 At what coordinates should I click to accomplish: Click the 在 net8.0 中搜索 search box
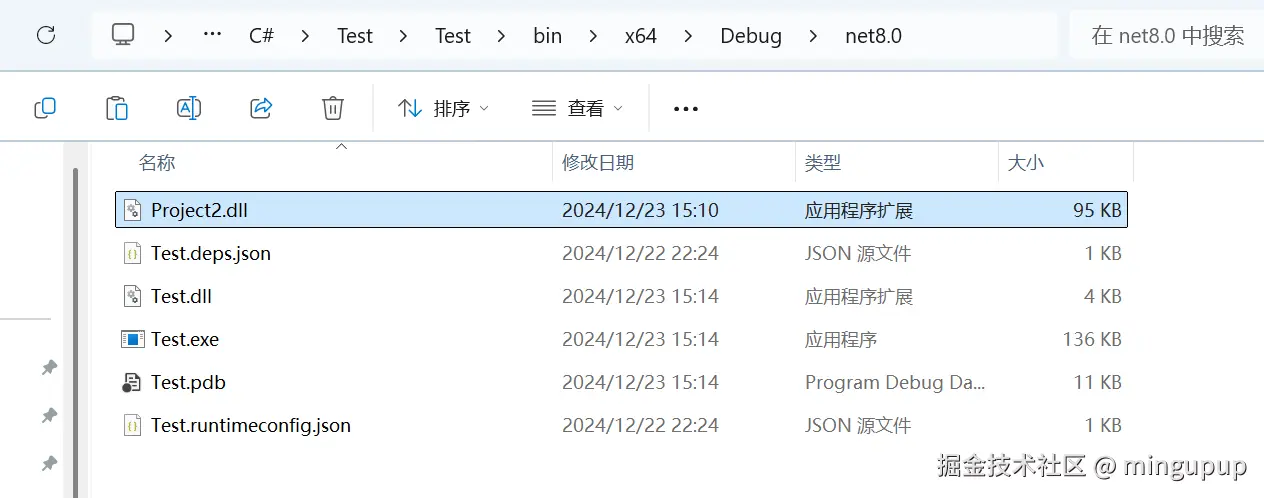(x=1166, y=36)
